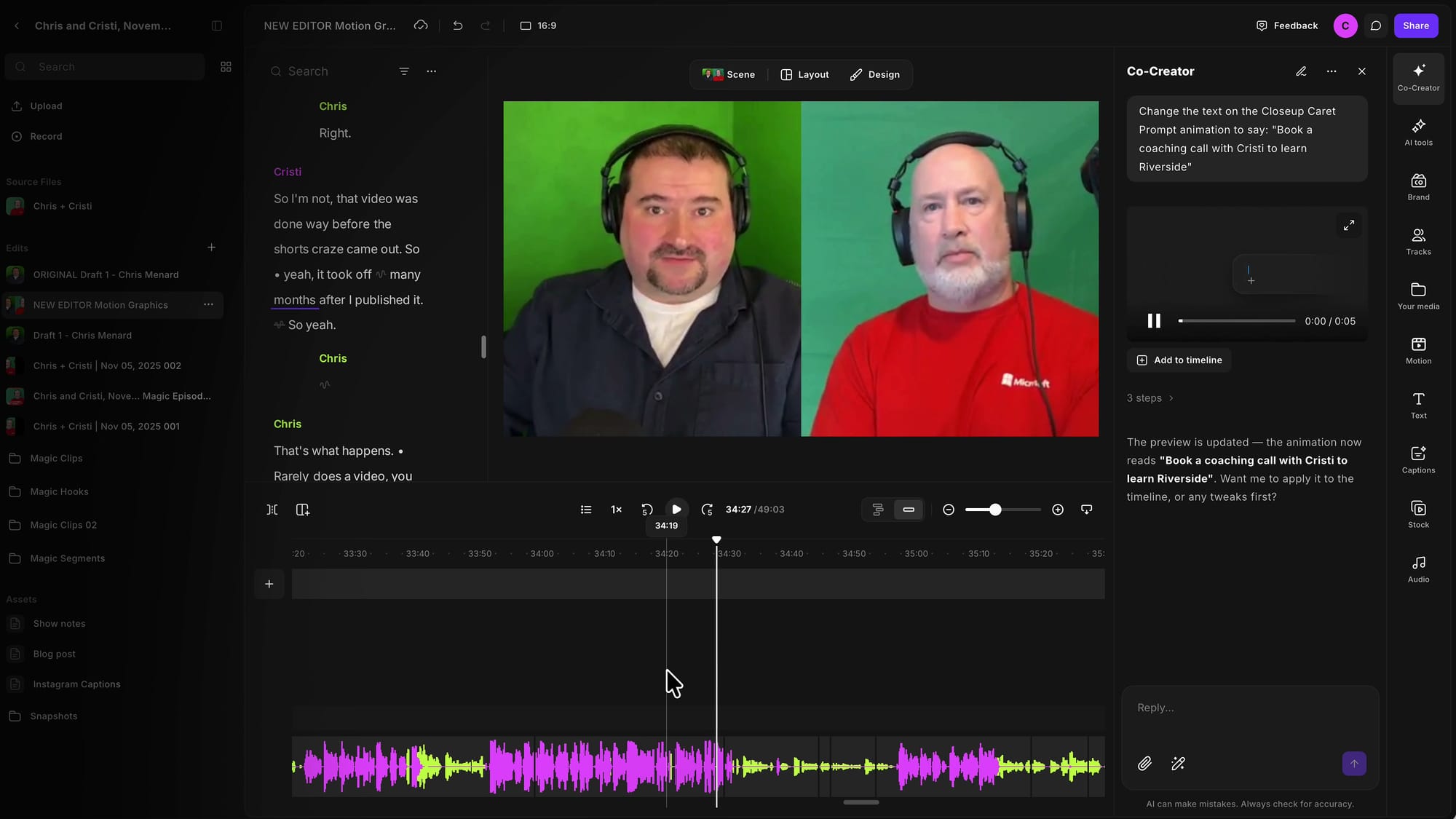Open the Brand panel
Image resolution: width=1456 pixels, height=819 pixels.
click(1418, 187)
